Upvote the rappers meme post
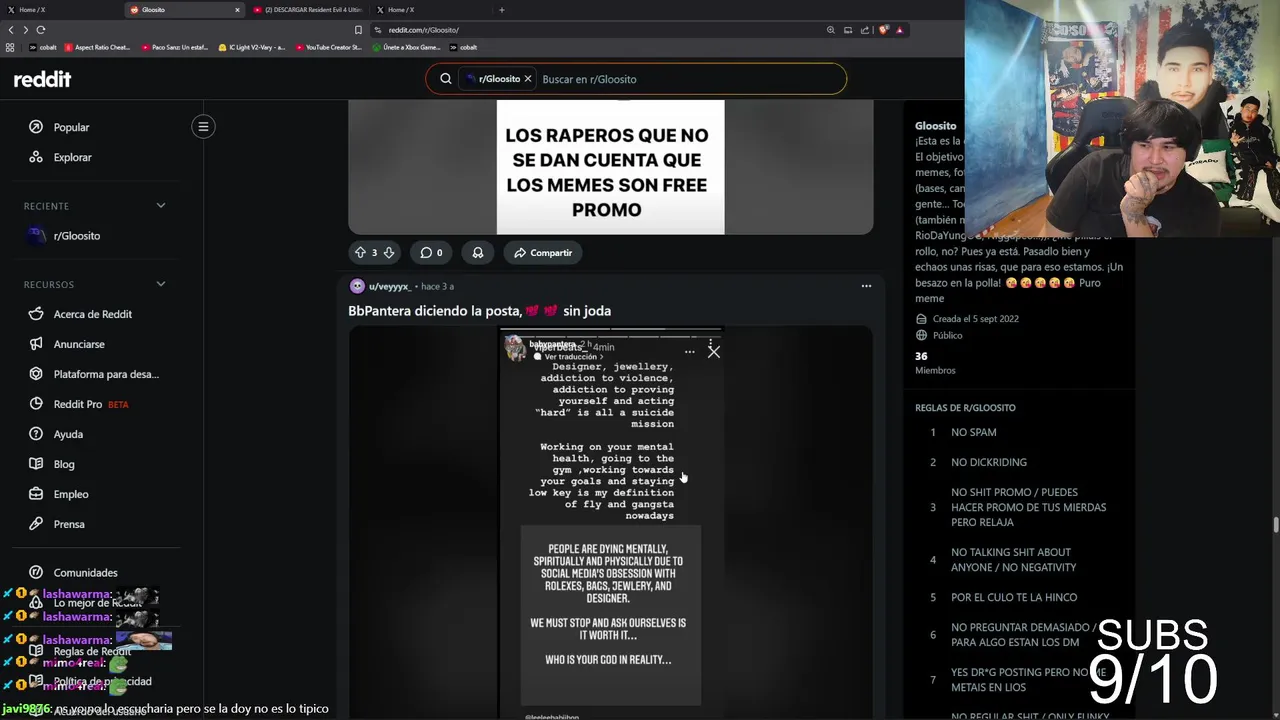The image size is (1280, 720). point(360,253)
